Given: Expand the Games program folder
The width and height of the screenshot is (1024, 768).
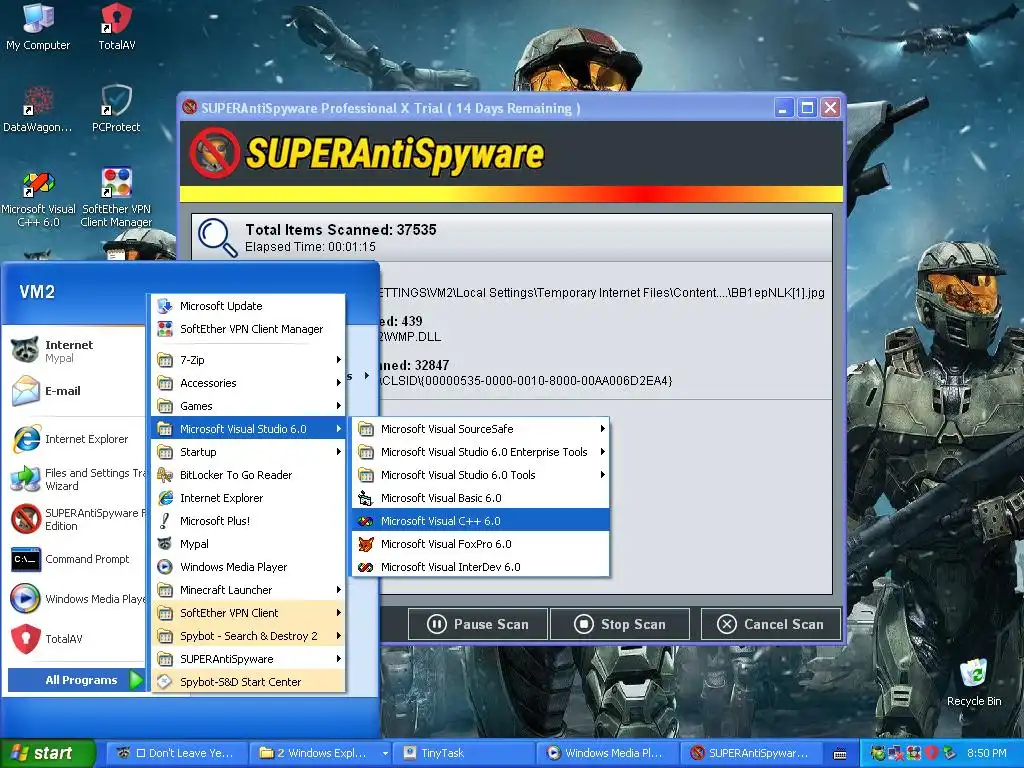Looking at the screenshot, I should tap(249, 406).
